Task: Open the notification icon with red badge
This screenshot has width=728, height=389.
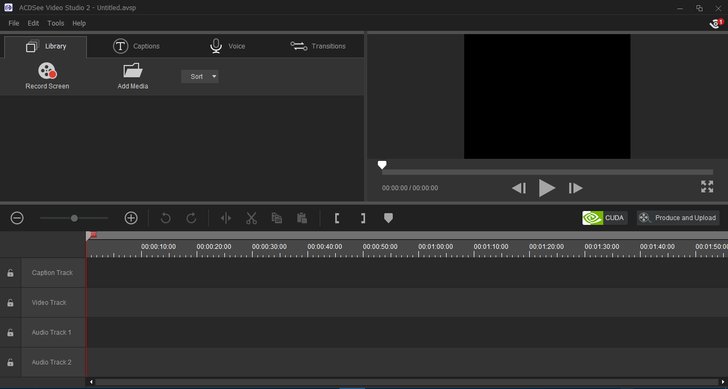Action: coord(716,23)
